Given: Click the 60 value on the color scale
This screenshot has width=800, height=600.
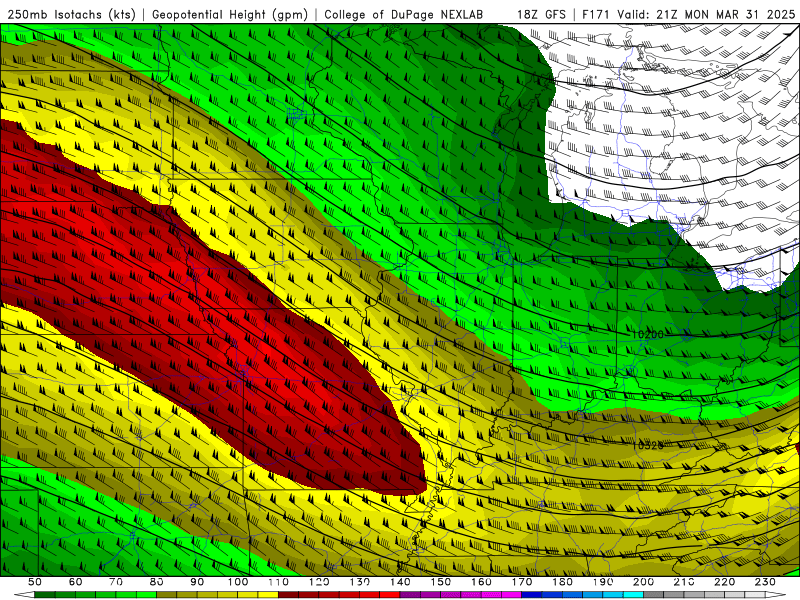Looking at the screenshot, I should (x=76, y=582).
